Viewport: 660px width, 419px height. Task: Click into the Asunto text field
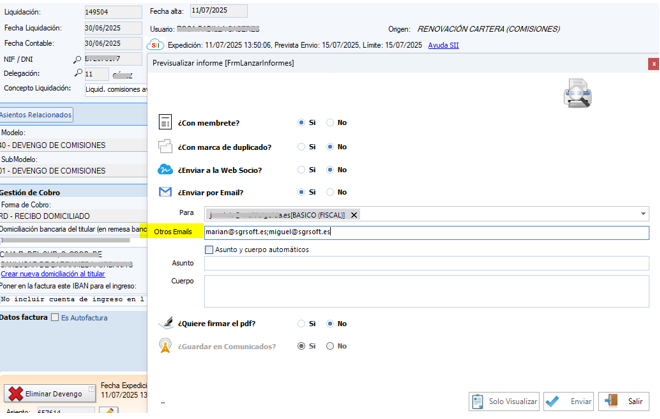tap(426, 264)
